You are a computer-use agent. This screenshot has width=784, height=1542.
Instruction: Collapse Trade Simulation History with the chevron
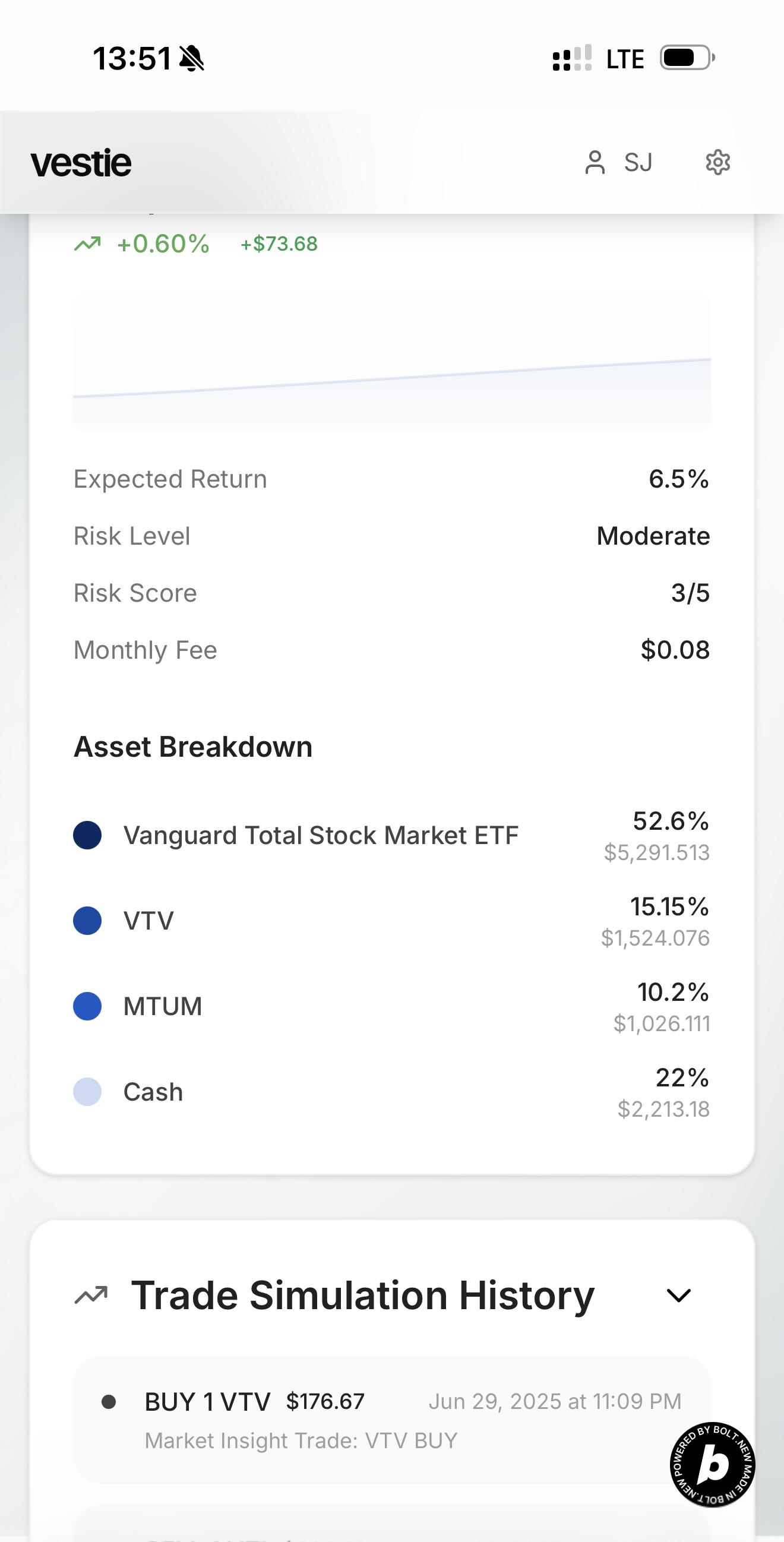679,1295
